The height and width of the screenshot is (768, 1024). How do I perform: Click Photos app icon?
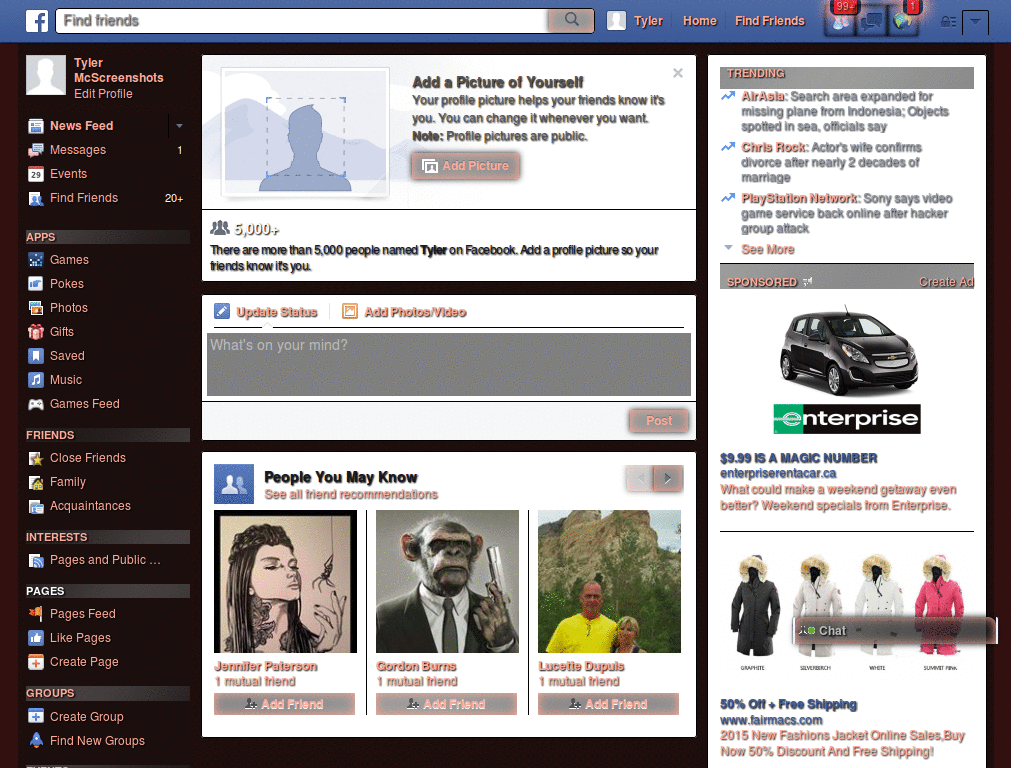(x=36, y=308)
